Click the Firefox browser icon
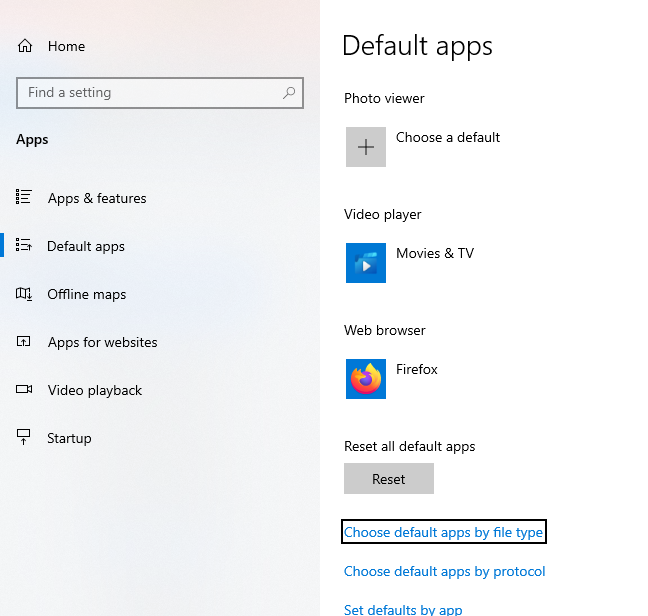Image resolution: width=648 pixels, height=616 pixels. click(x=366, y=379)
